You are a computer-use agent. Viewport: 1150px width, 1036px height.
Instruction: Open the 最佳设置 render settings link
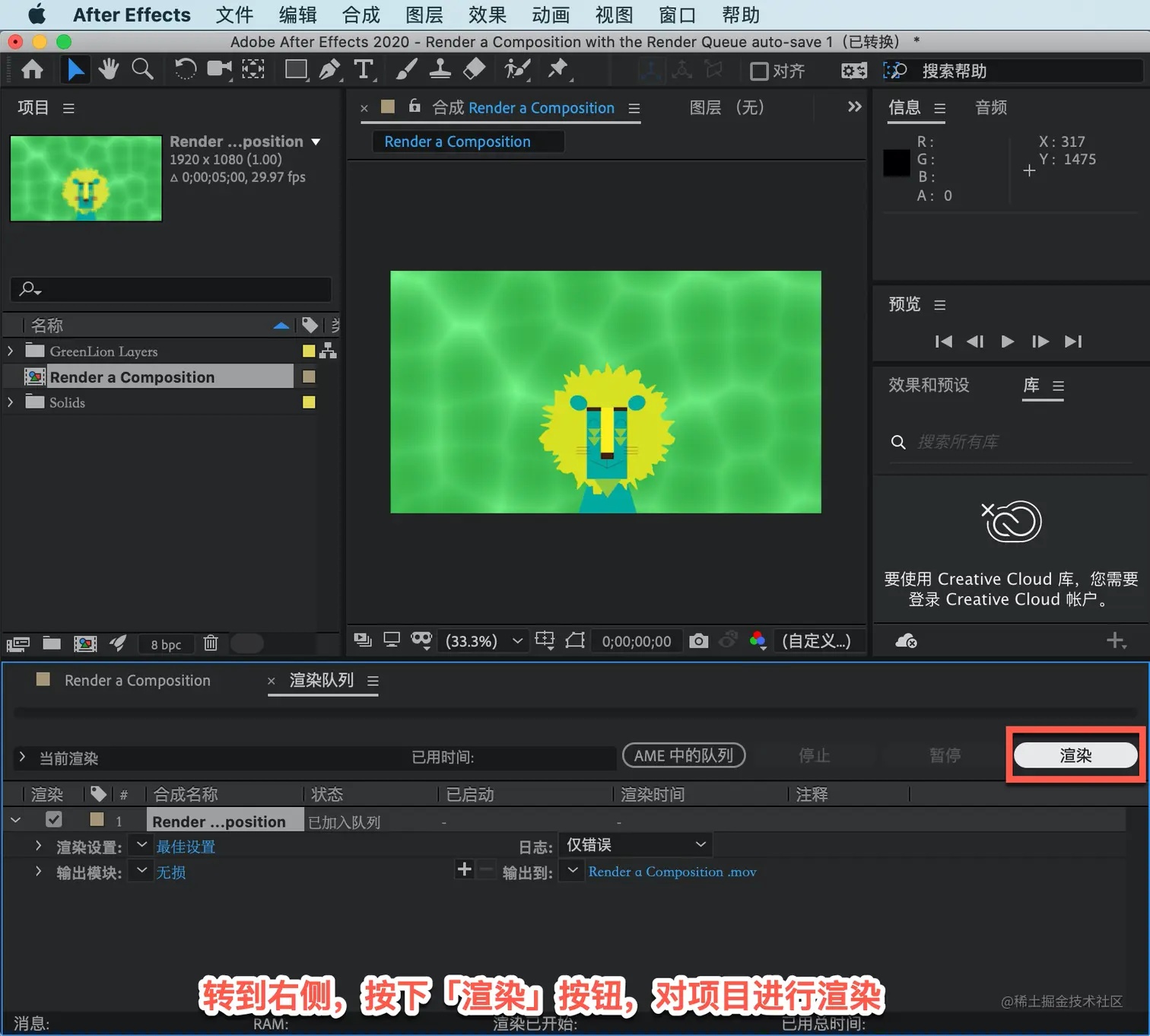[x=186, y=847]
